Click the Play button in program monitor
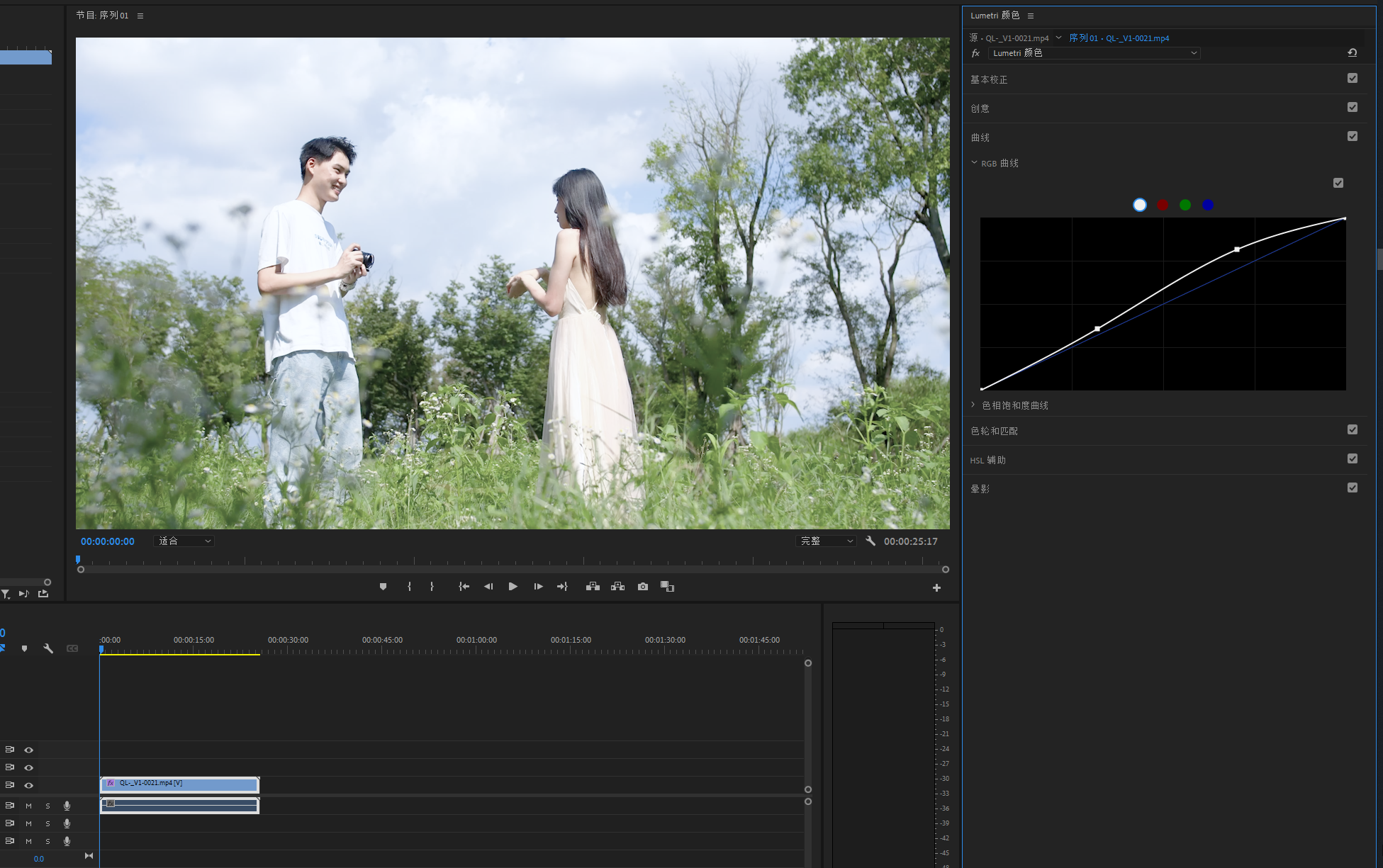 pyautogui.click(x=513, y=587)
